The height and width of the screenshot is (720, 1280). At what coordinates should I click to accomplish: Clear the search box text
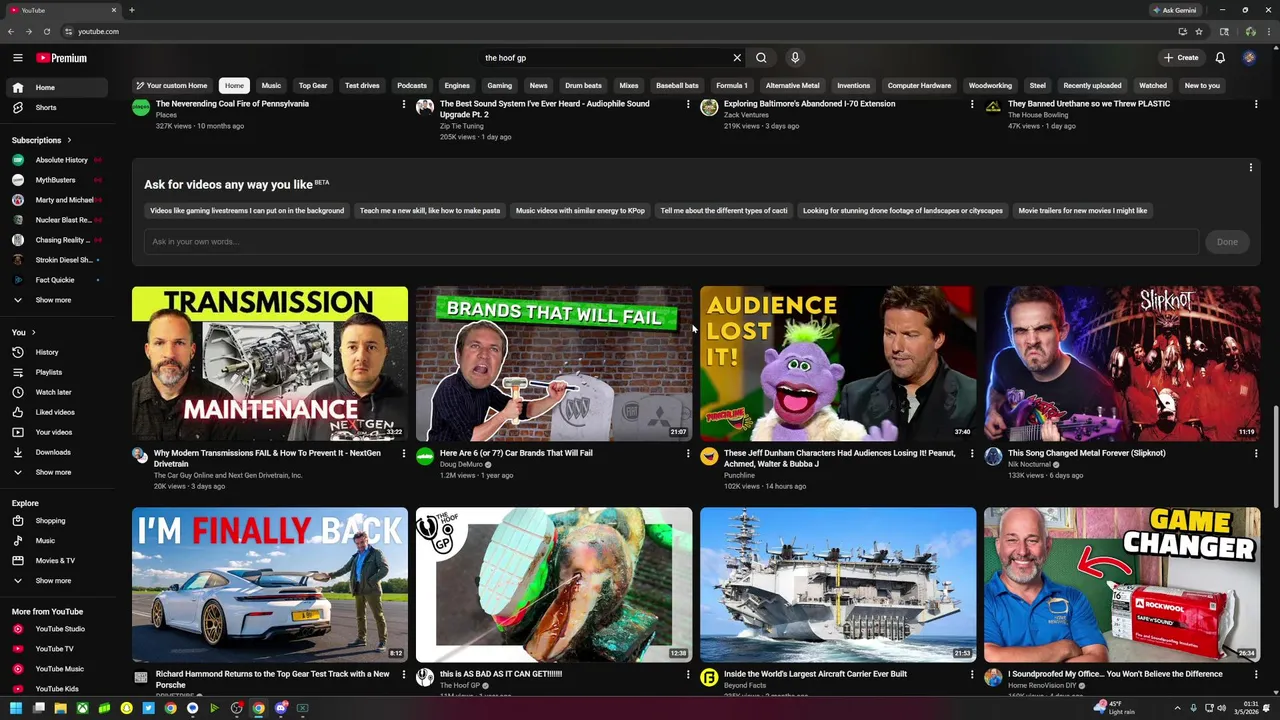[x=737, y=58]
